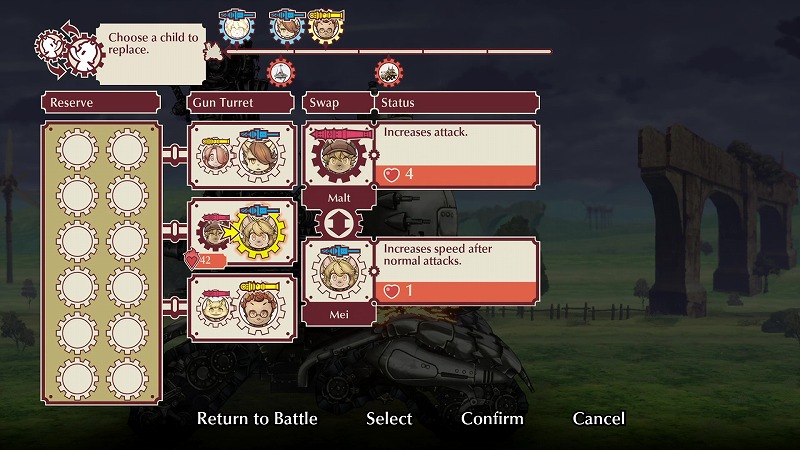This screenshot has width=800, height=450.
Task: Open the Reserve column header
Action: coord(101,103)
